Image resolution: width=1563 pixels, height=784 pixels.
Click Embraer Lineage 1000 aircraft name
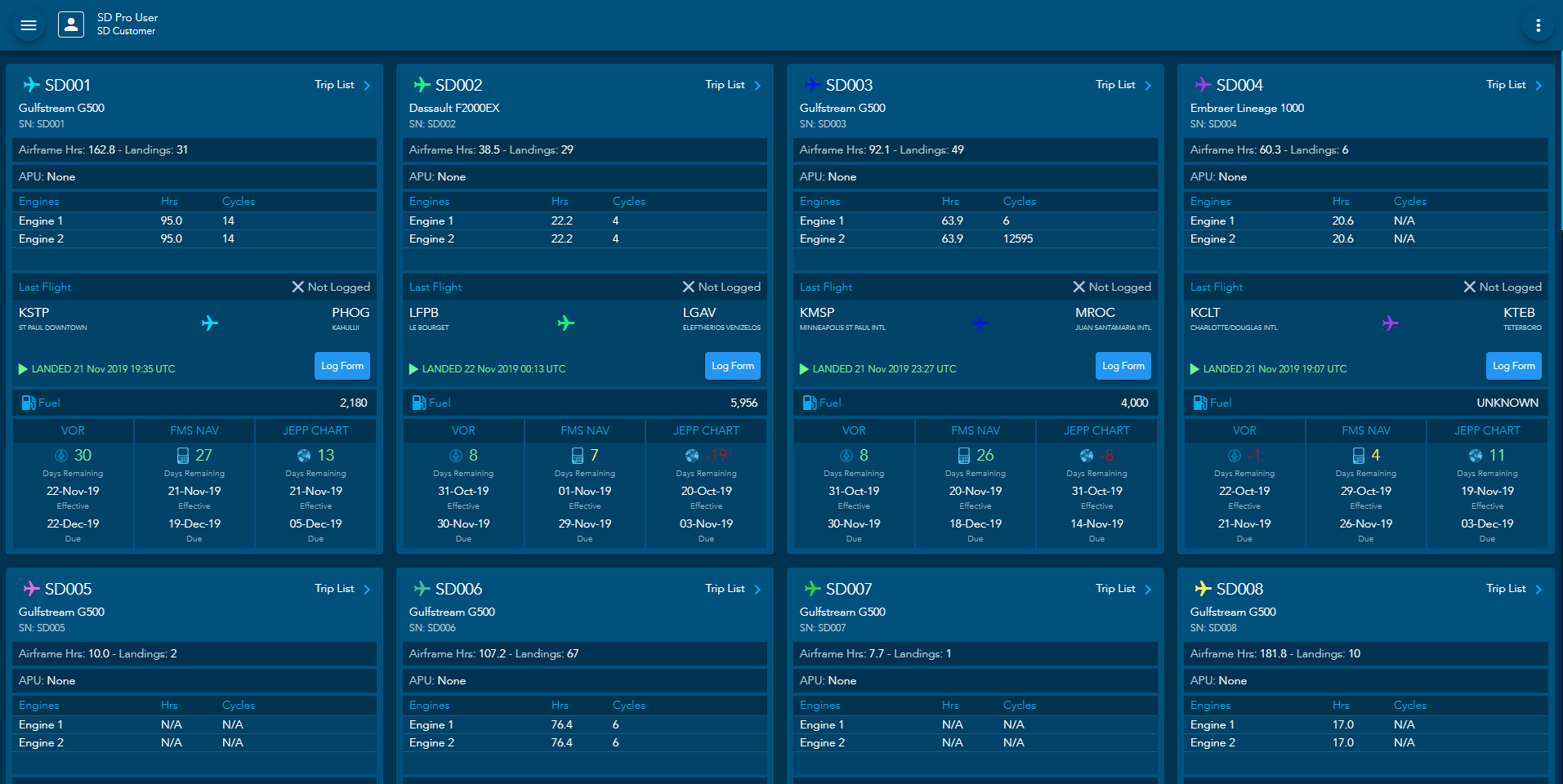point(1247,108)
